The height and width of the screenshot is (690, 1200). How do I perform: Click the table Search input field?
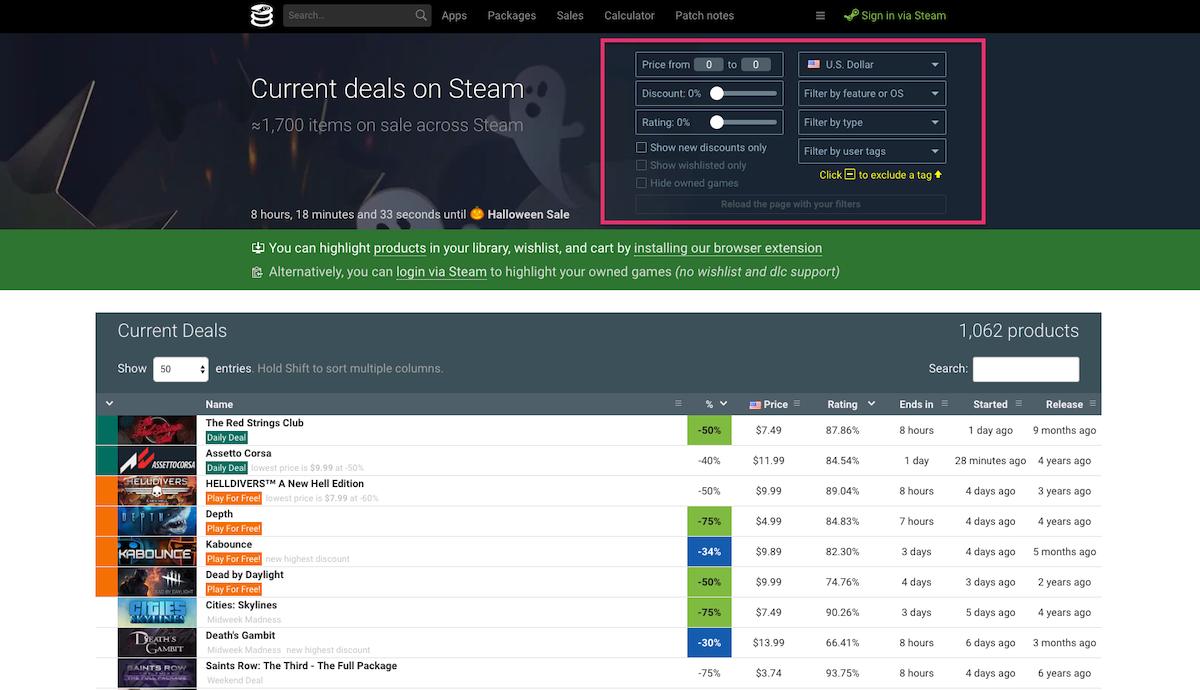click(x=1025, y=368)
